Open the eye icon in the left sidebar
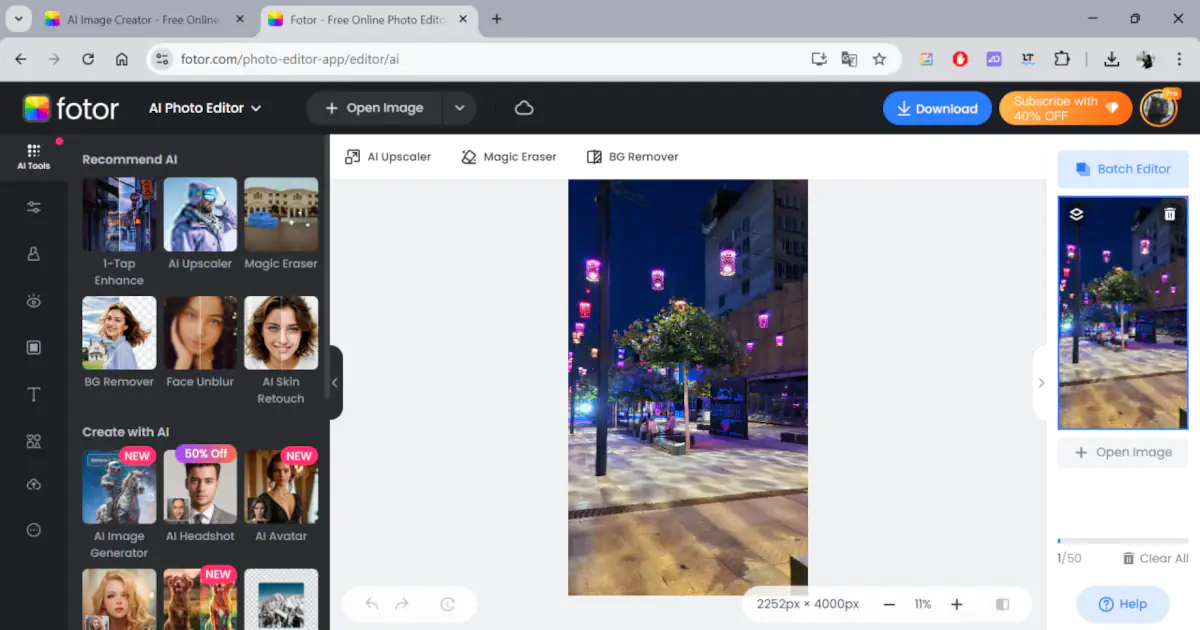The height and width of the screenshot is (630, 1200). 34,301
